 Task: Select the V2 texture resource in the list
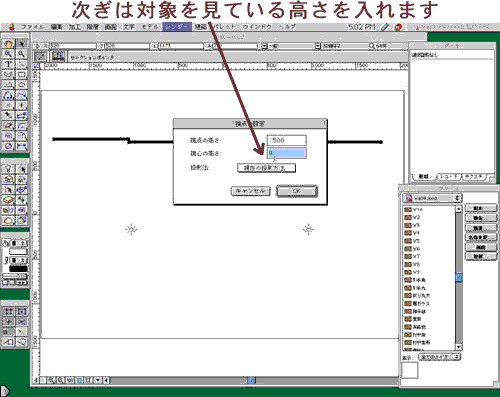(429, 217)
